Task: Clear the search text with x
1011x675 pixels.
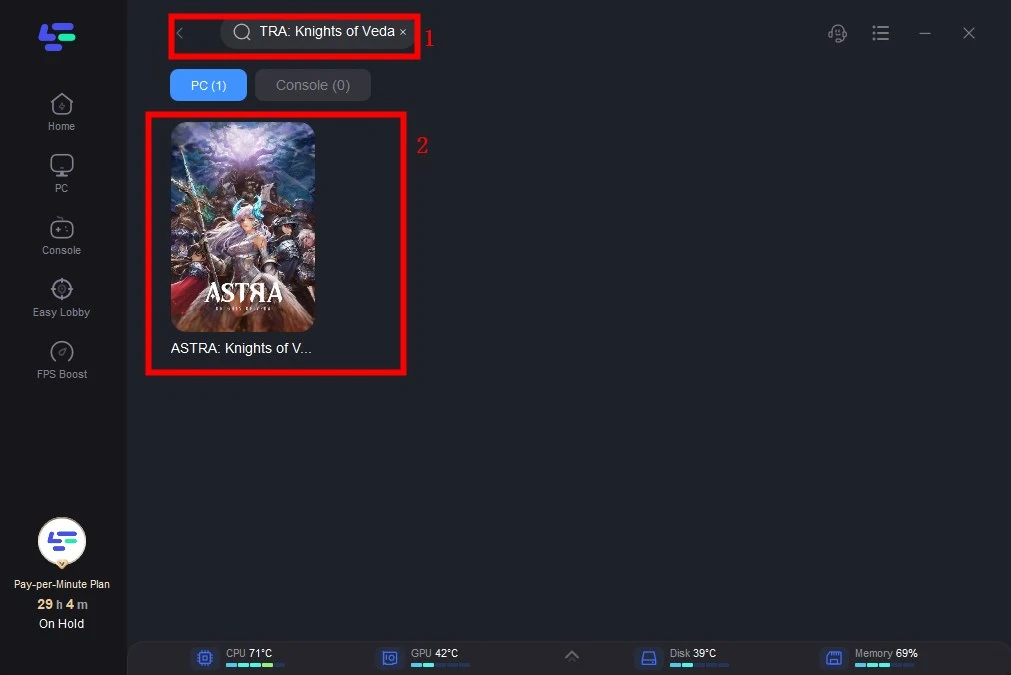Action: coord(403,32)
